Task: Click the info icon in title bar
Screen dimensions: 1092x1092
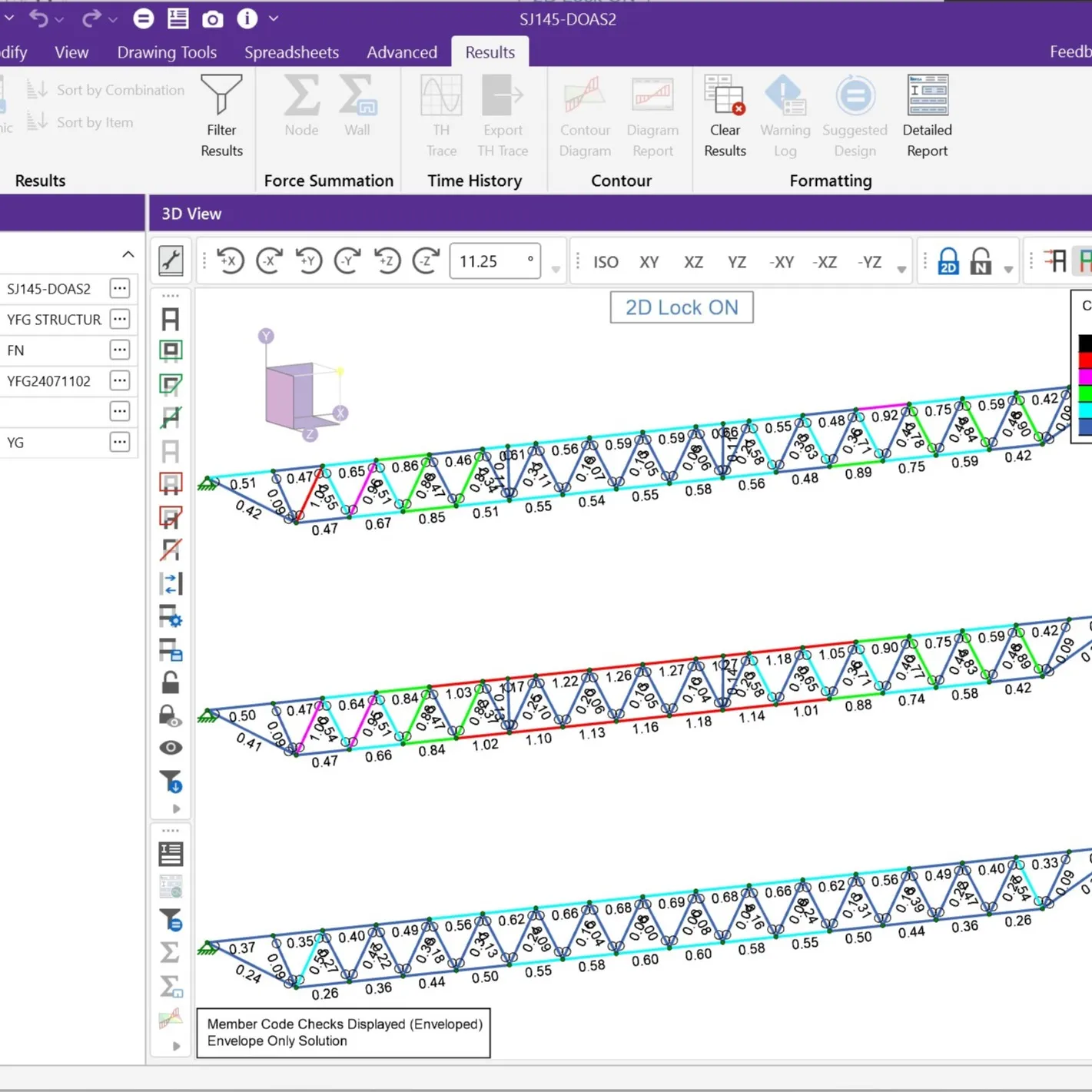Action: [247, 19]
